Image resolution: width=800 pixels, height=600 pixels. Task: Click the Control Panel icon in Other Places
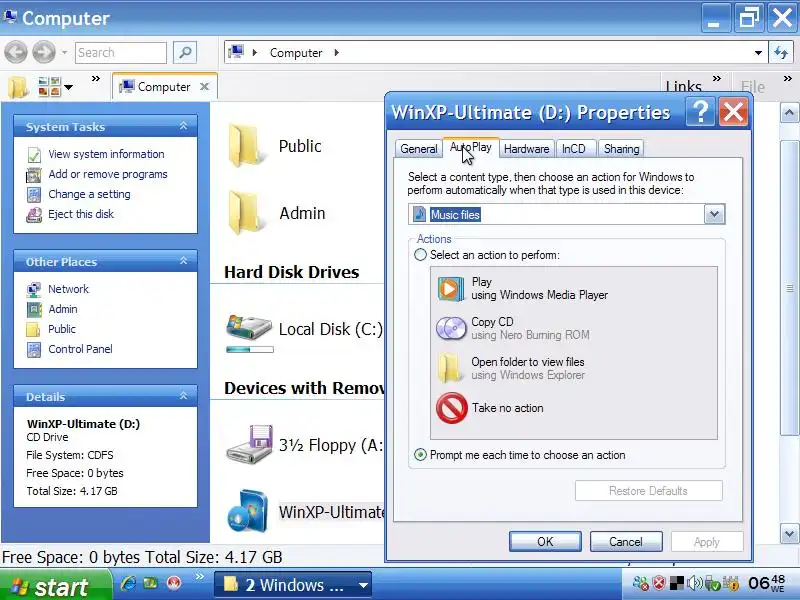pos(34,349)
